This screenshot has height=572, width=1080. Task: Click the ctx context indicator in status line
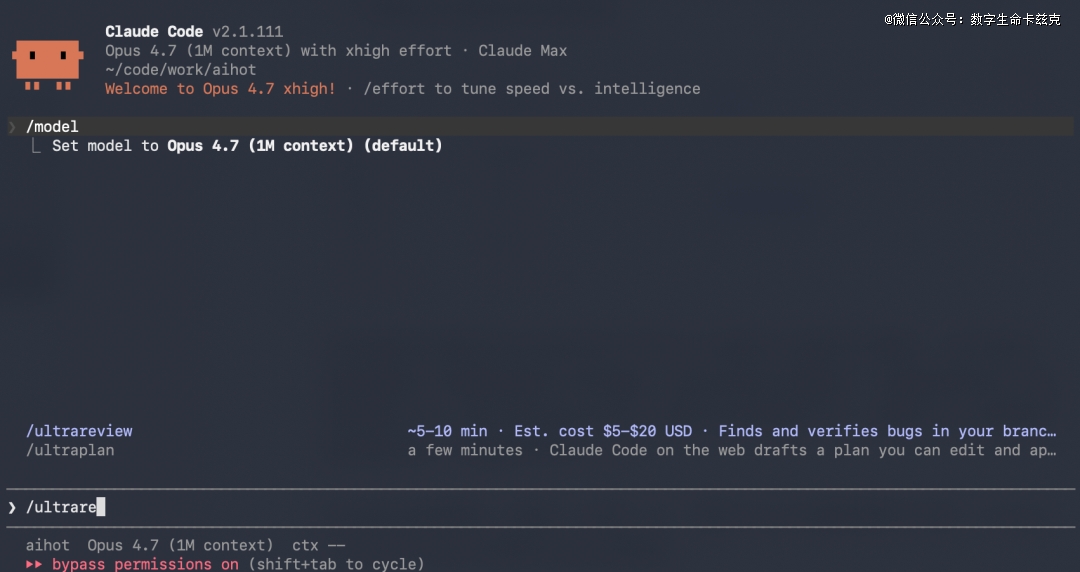319,545
